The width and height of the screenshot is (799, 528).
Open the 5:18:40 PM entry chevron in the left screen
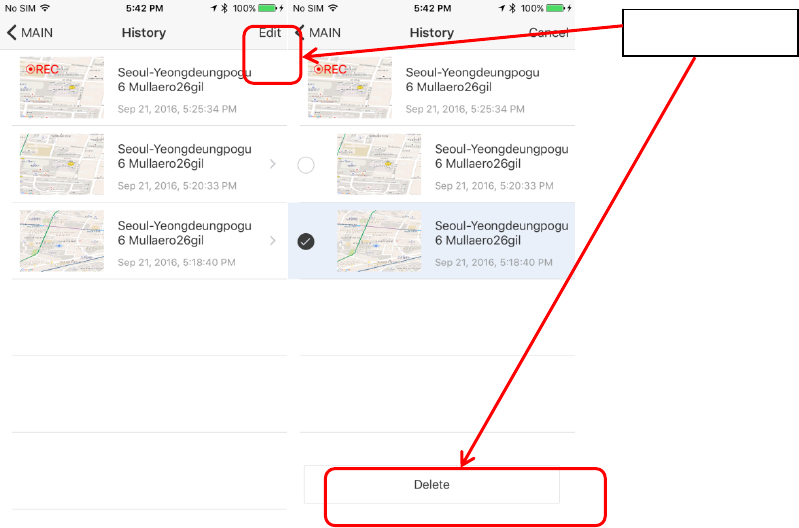273,241
